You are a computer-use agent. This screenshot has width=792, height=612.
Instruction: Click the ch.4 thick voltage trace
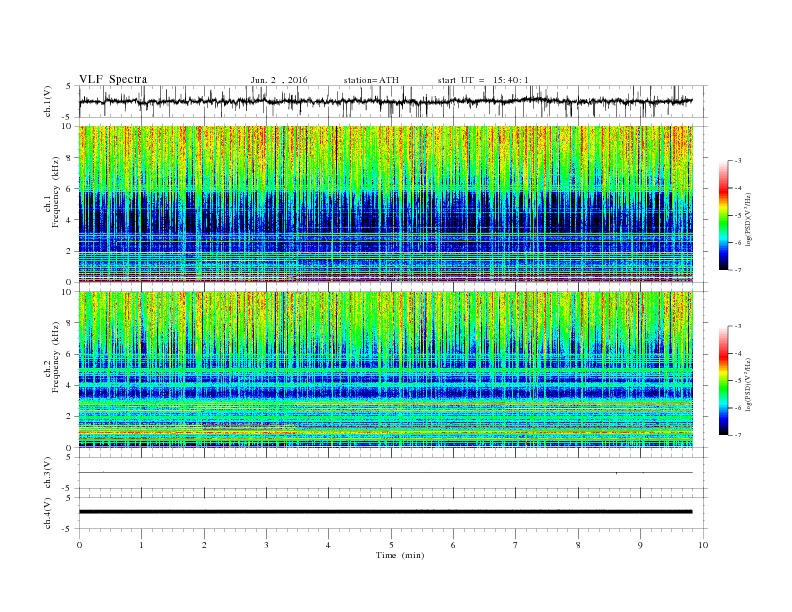386,512
